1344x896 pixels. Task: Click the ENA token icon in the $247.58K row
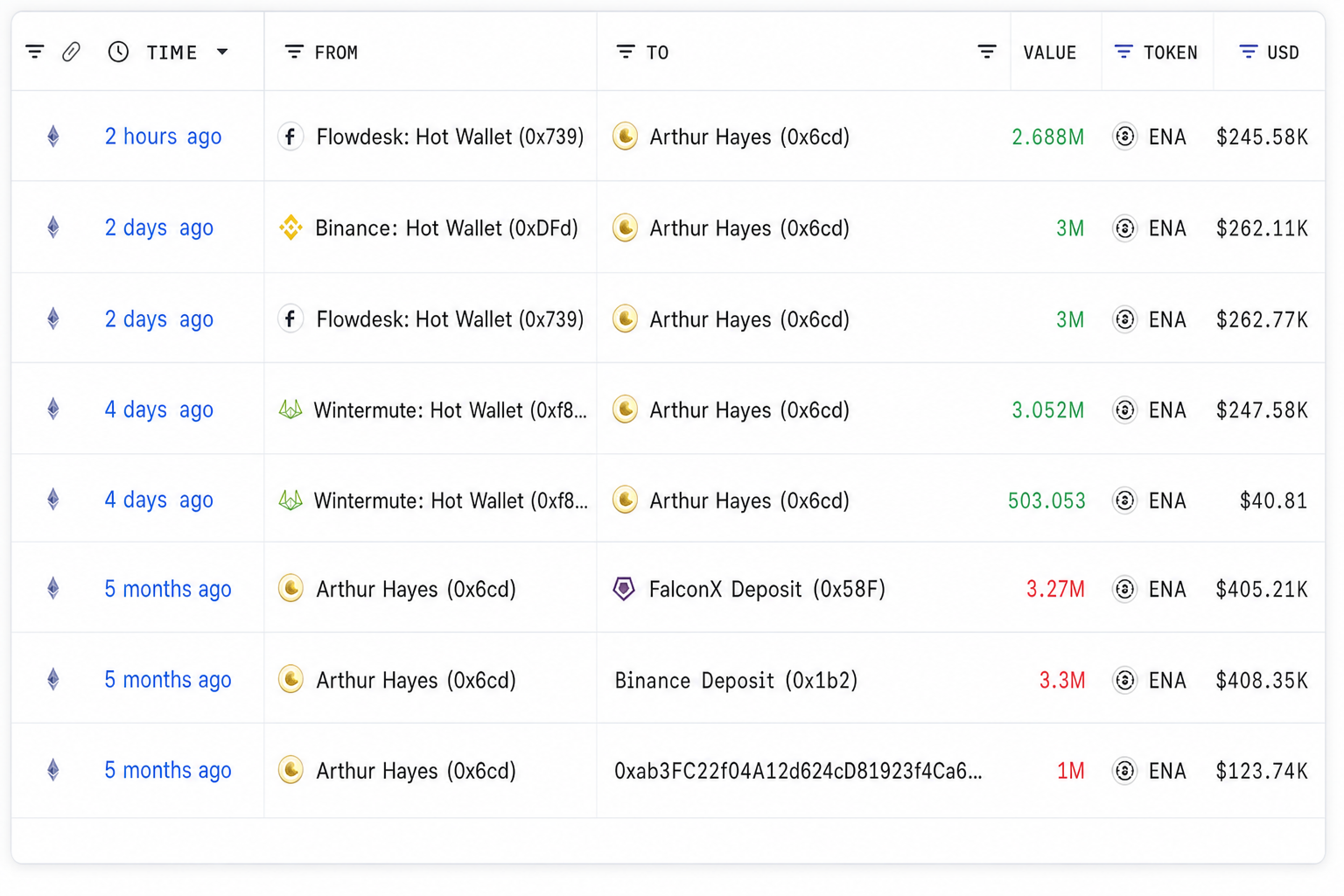tap(1124, 409)
